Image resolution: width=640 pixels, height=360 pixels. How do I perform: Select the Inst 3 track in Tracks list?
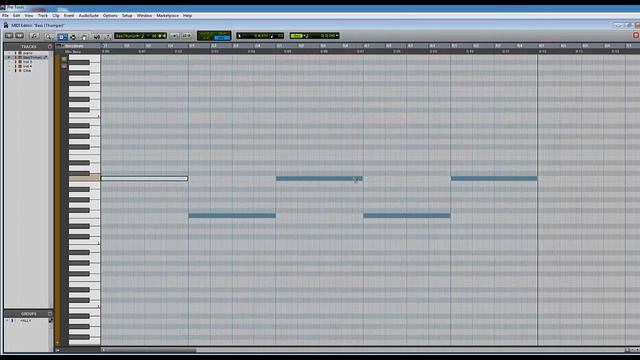(27, 62)
